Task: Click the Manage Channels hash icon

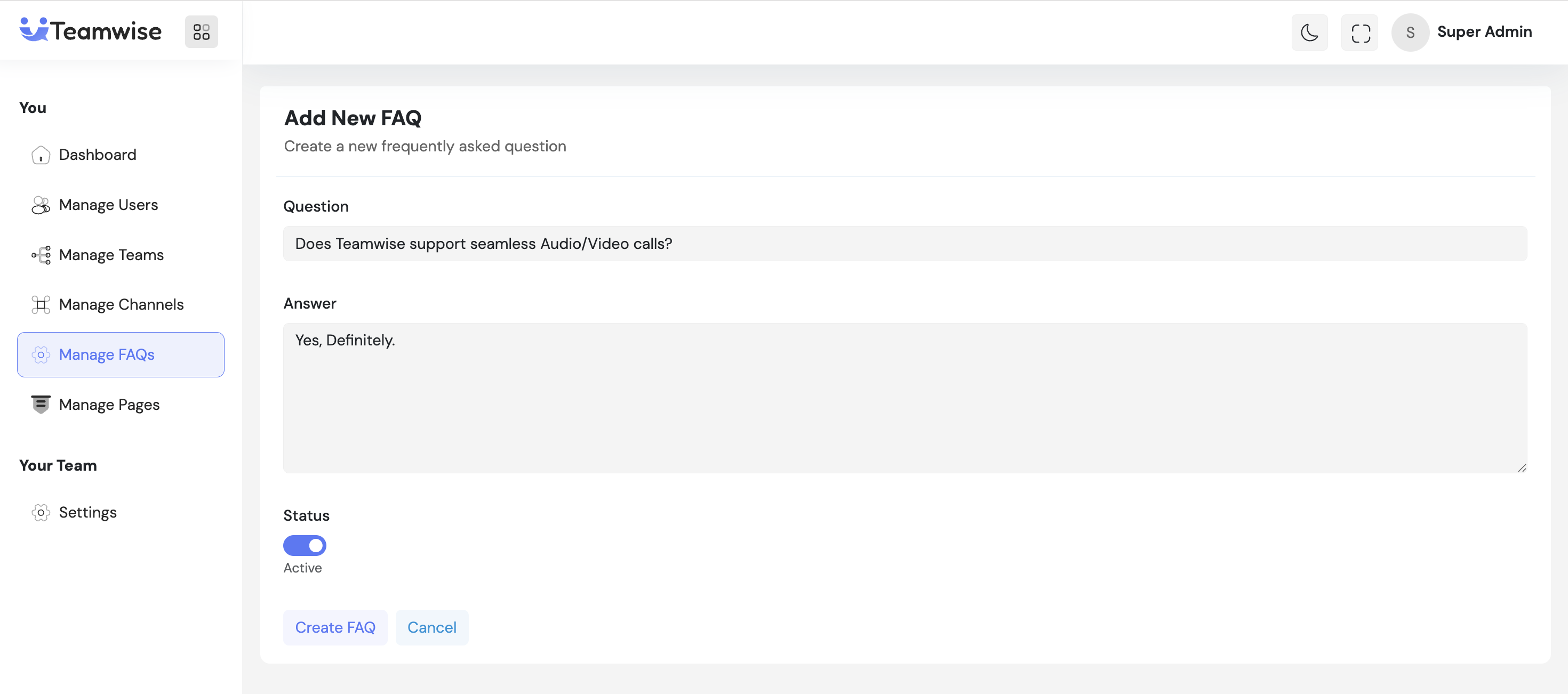Action: click(x=41, y=305)
